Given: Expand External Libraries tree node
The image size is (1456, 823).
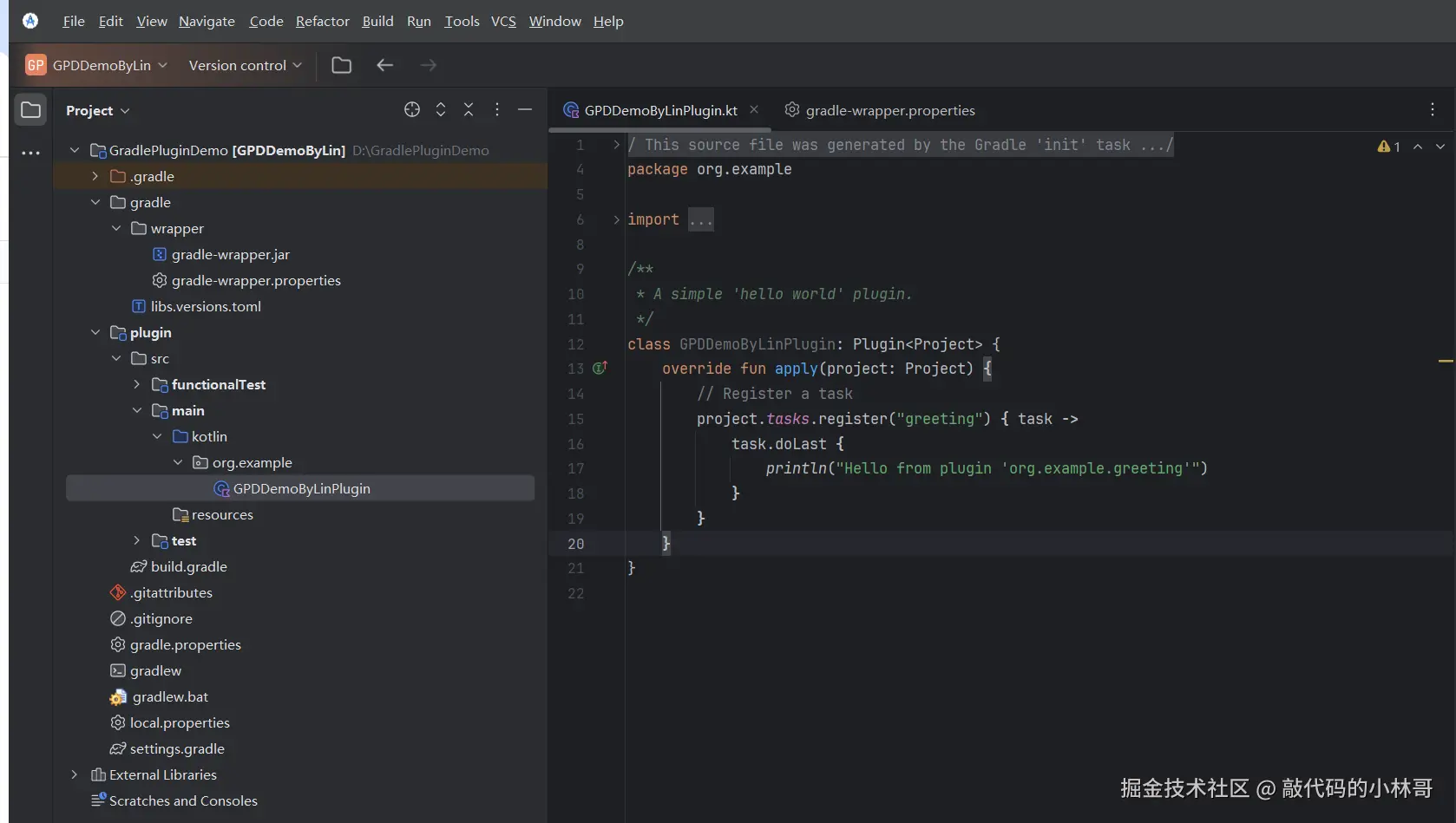Looking at the screenshot, I should coord(75,774).
